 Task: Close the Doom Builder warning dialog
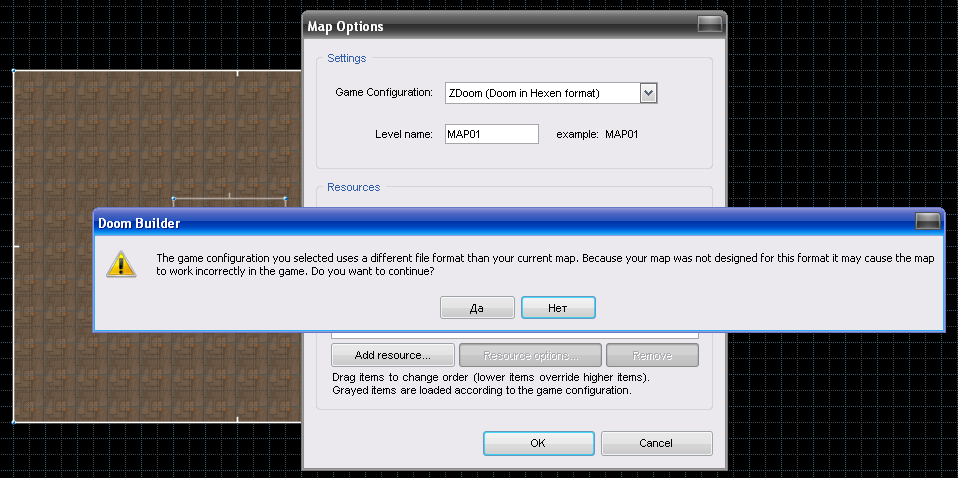(927, 221)
